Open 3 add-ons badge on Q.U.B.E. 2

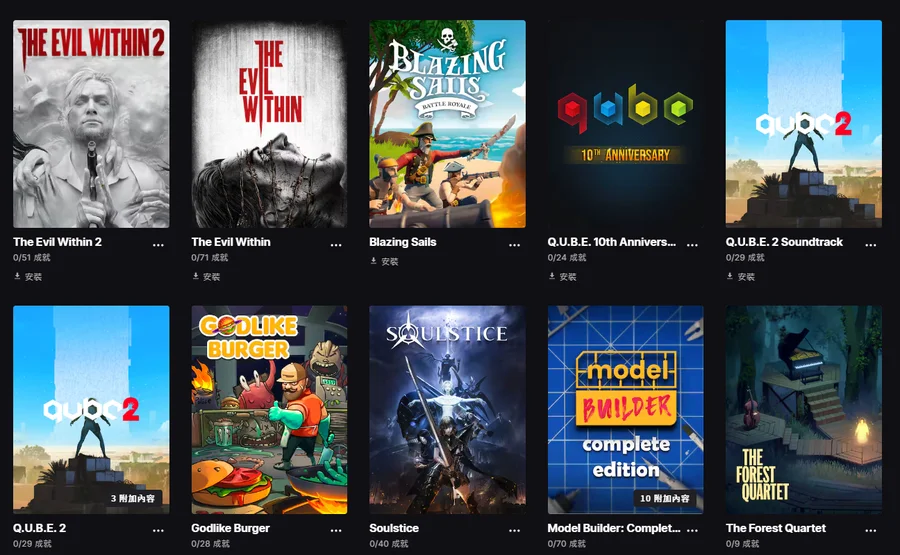[x=133, y=498]
